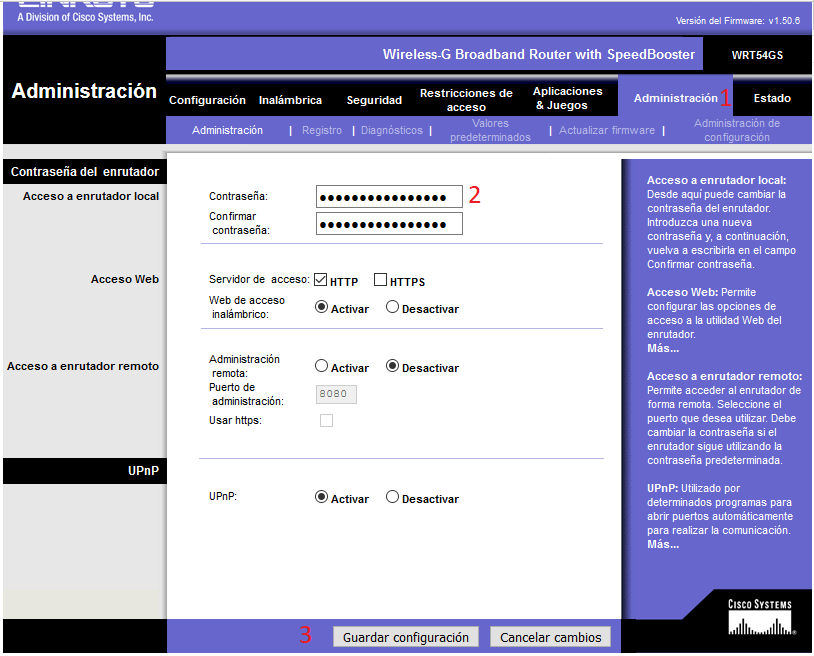The image size is (814, 656).
Task: Click the Confirmar contraseña field
Action: point(389,224)
